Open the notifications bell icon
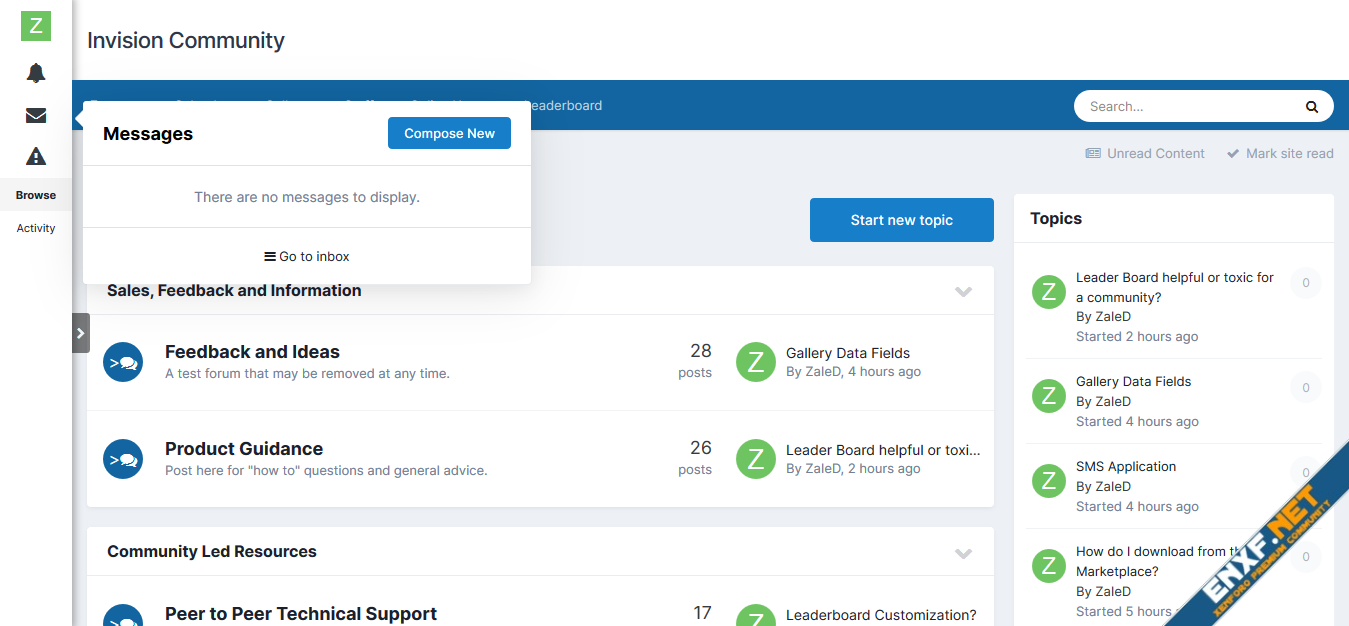This screenshot has width=1349, height=626. point(36,73)
